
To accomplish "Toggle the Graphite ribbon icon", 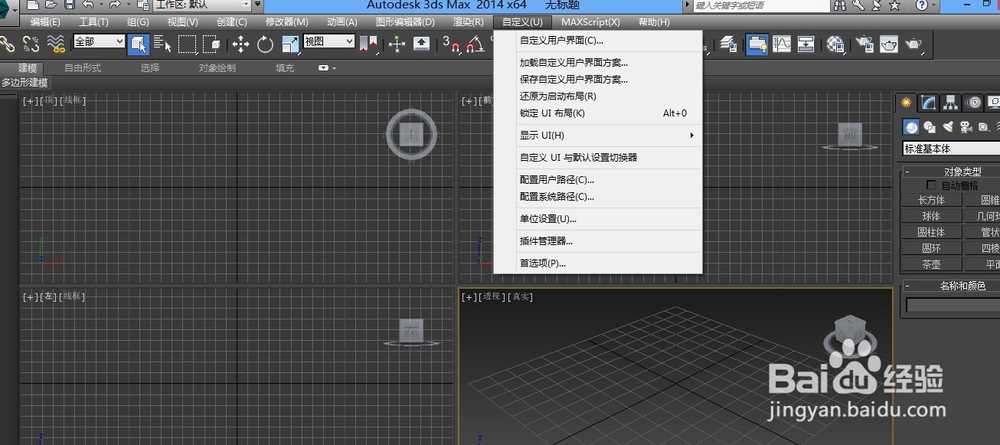I will pyautogui.click(x=757, y=44).
